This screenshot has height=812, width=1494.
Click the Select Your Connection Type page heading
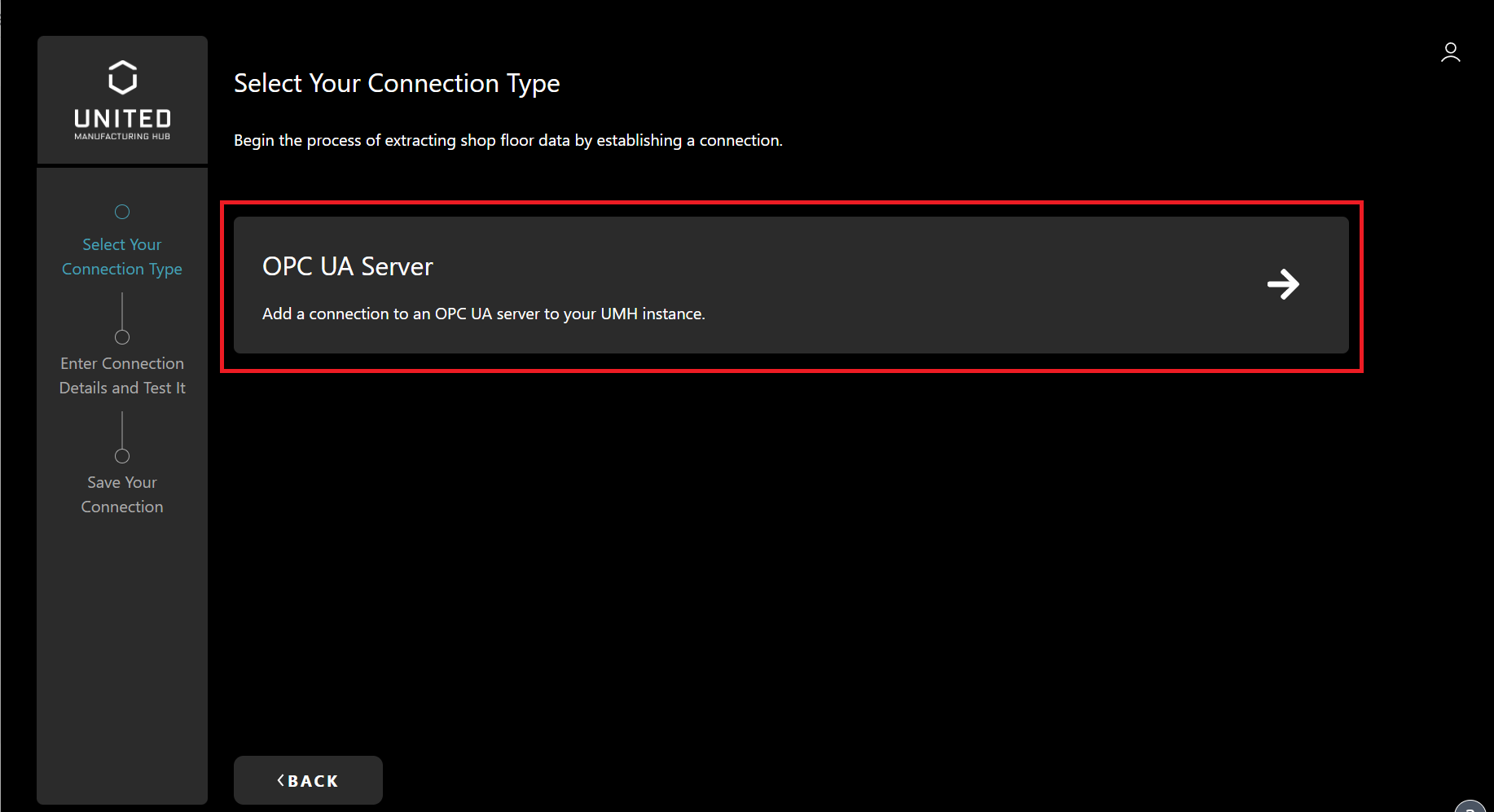397,83
